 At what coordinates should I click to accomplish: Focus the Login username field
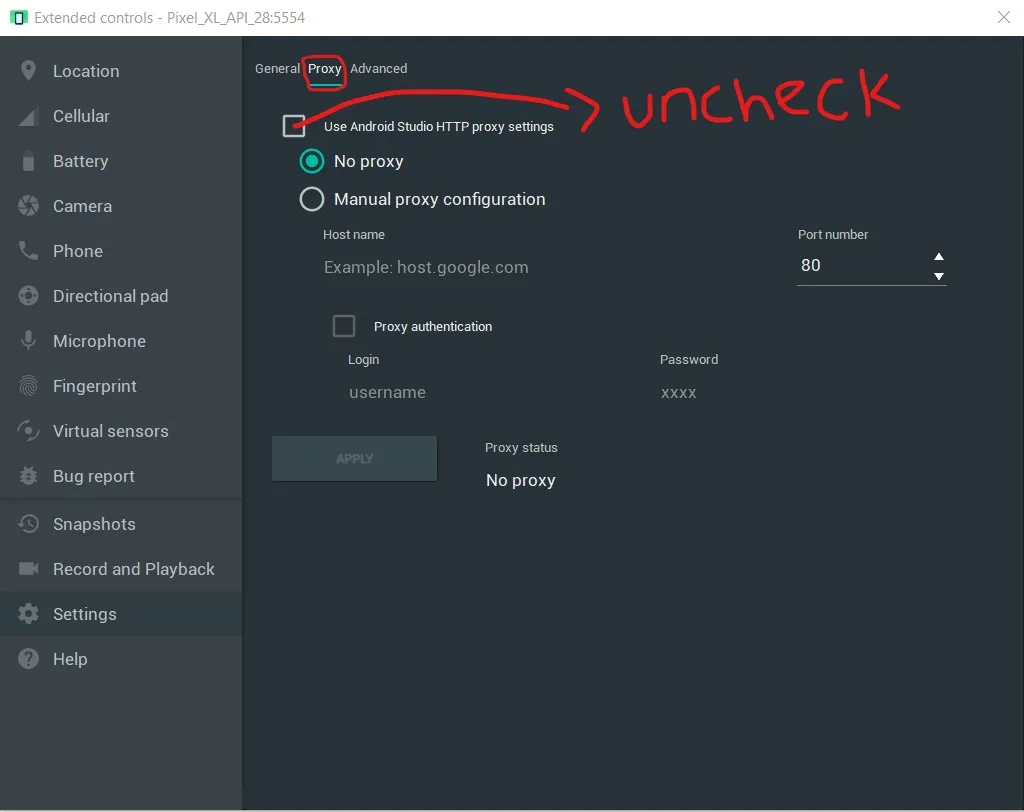pyautogui.click(x=490, y=392)
